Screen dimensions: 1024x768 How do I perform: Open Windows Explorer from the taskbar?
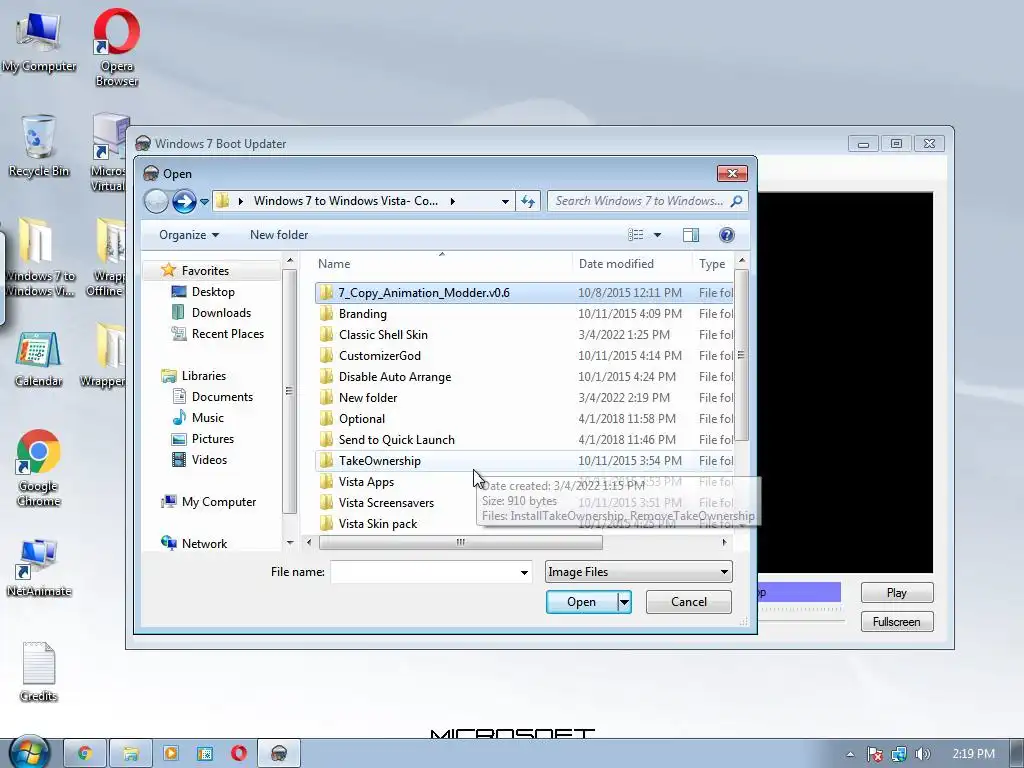point(130,753)
